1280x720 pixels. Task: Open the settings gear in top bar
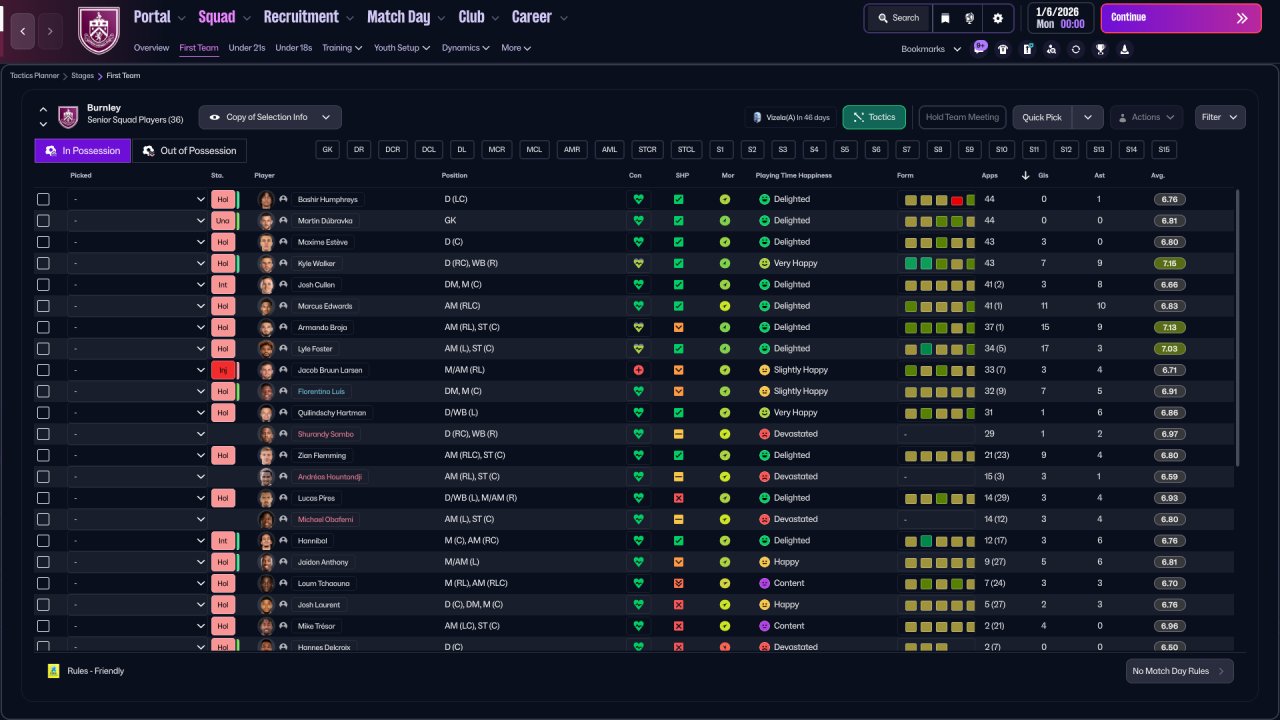pyautogui.click(x=997, y=18)
